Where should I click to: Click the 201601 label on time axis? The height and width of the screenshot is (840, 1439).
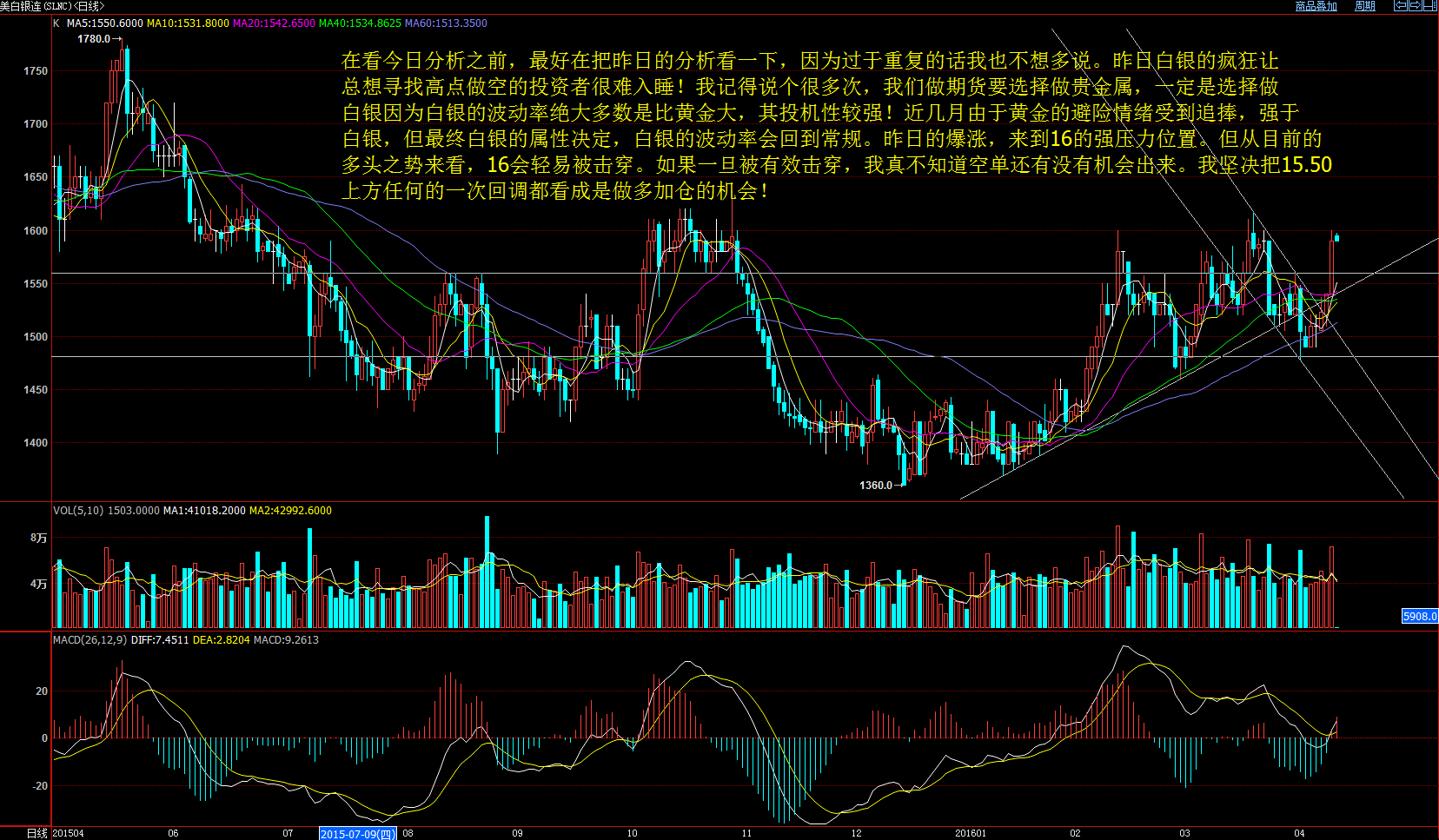(x=971, y=833)
